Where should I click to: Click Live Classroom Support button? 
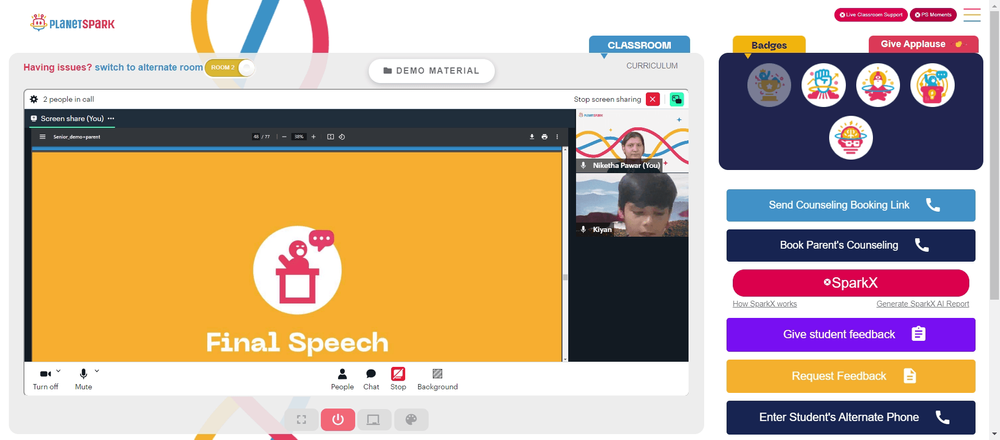pos(871,15)
